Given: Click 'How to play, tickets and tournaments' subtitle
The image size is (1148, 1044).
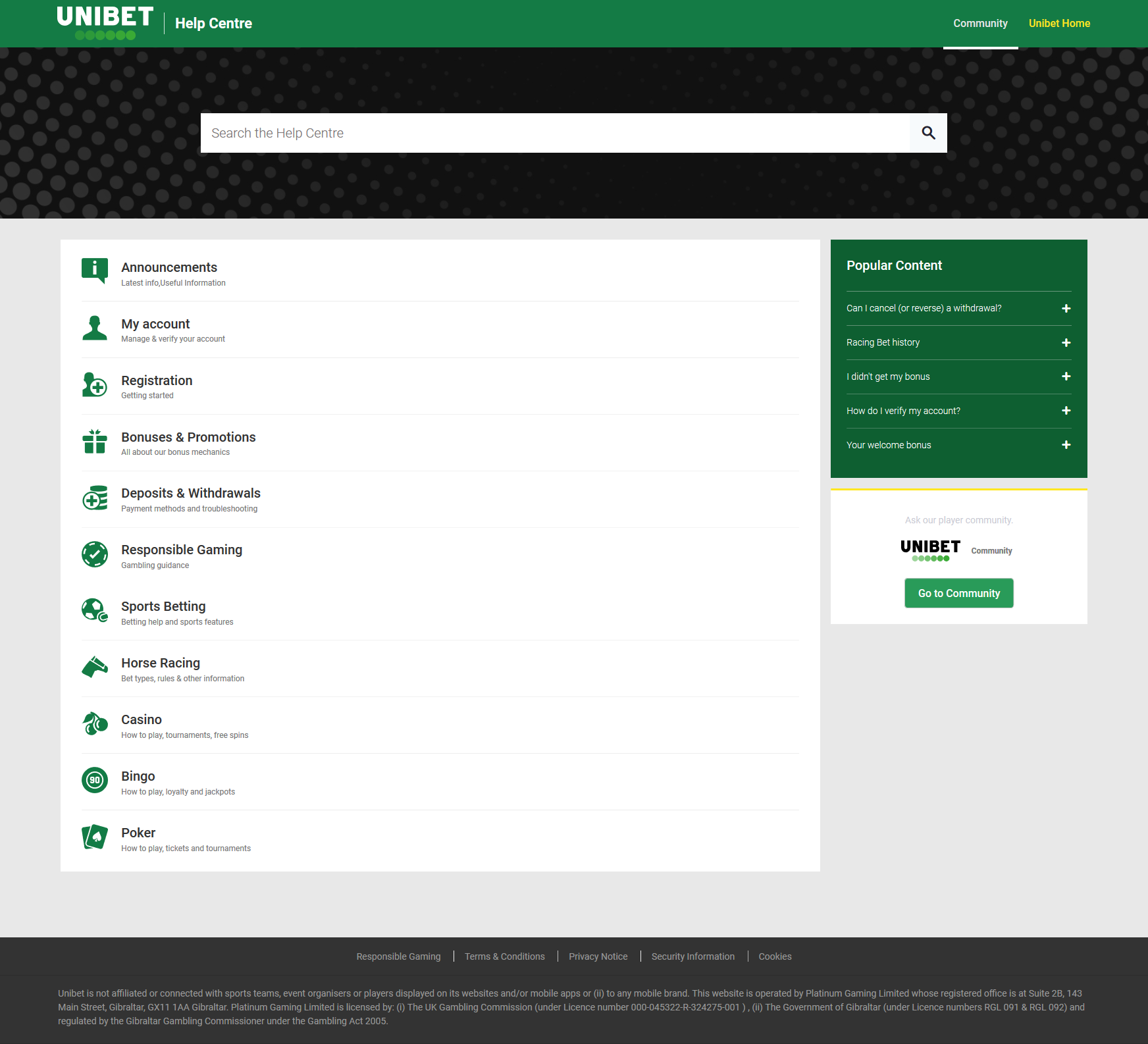Looking at the screenshot, I should [186, 848].
